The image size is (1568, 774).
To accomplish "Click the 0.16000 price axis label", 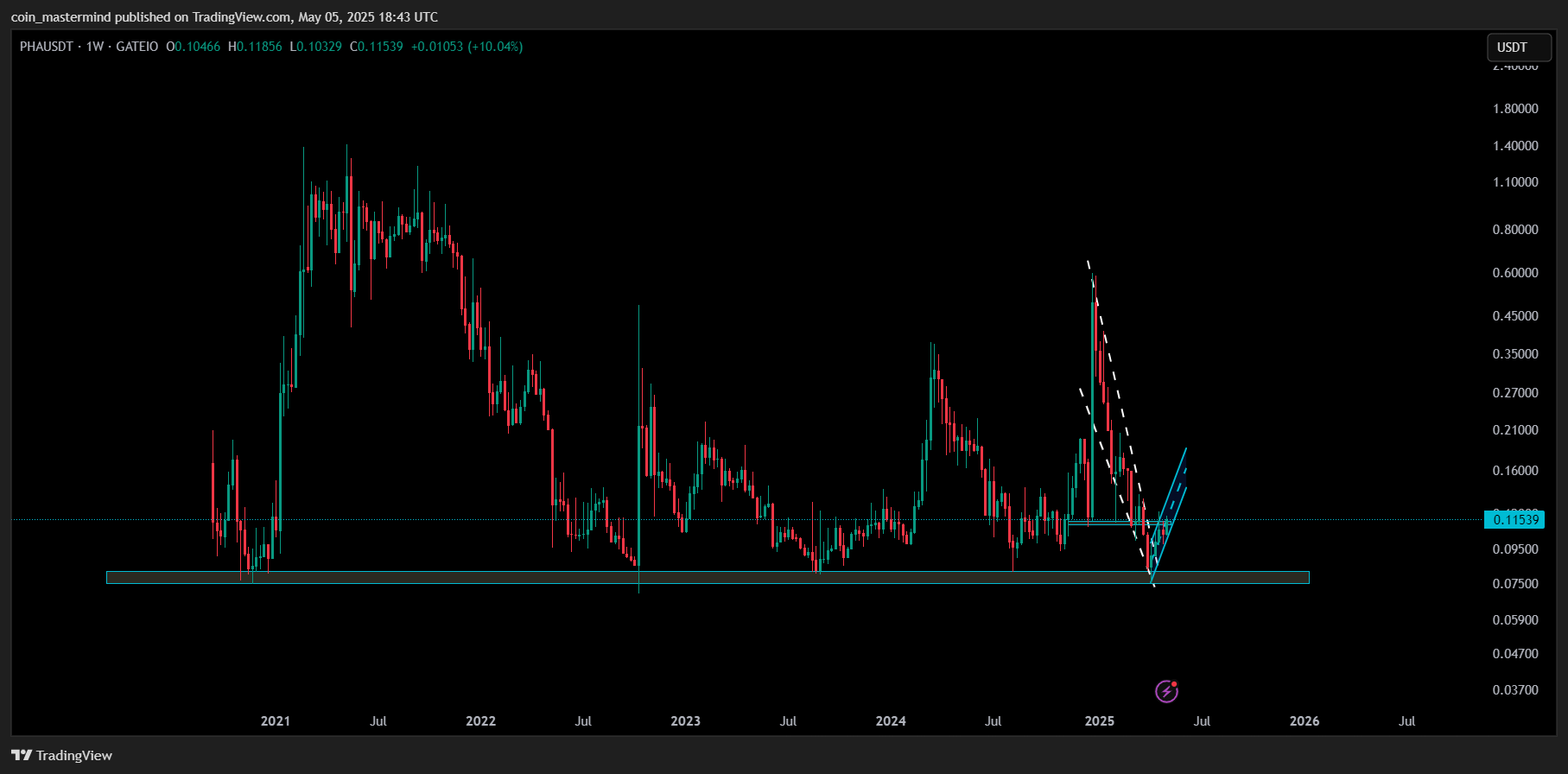I will click(1515, 471).
